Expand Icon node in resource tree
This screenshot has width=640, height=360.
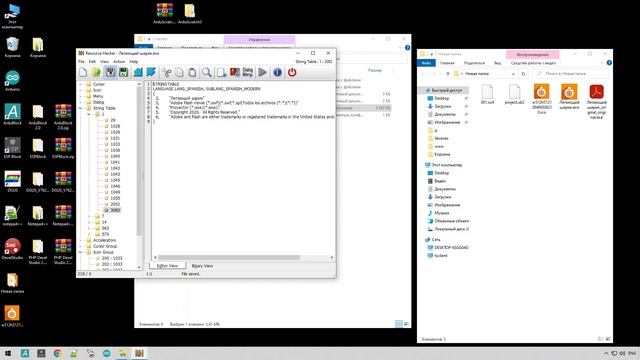(81, 90)
